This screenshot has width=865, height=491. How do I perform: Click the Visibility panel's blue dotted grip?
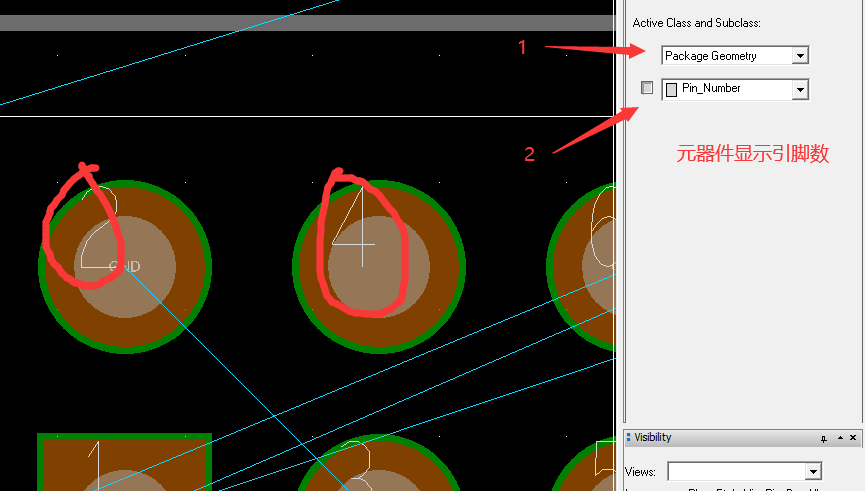click(x=628, y=438)
